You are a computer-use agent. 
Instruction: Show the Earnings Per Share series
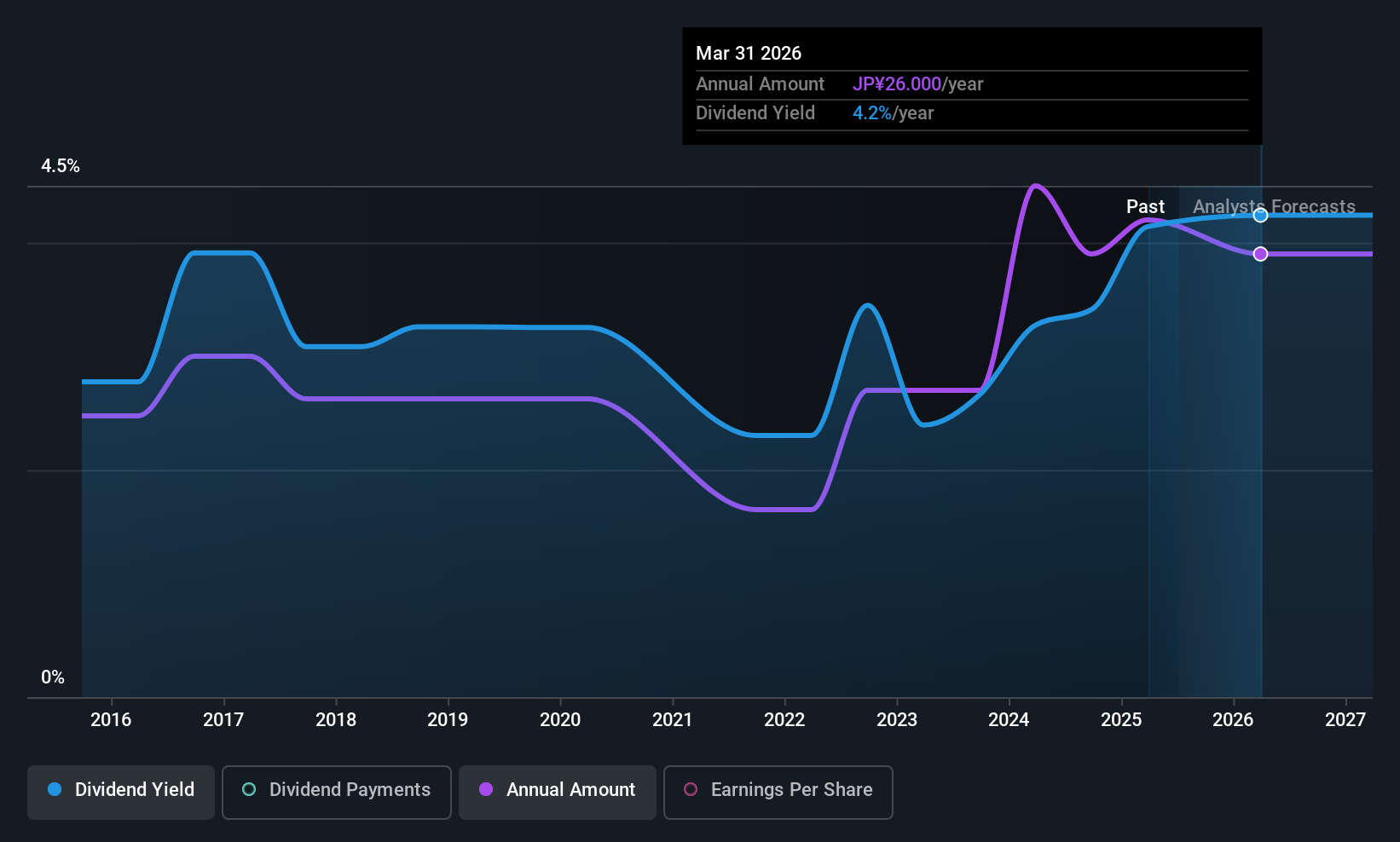pos(778,793)
